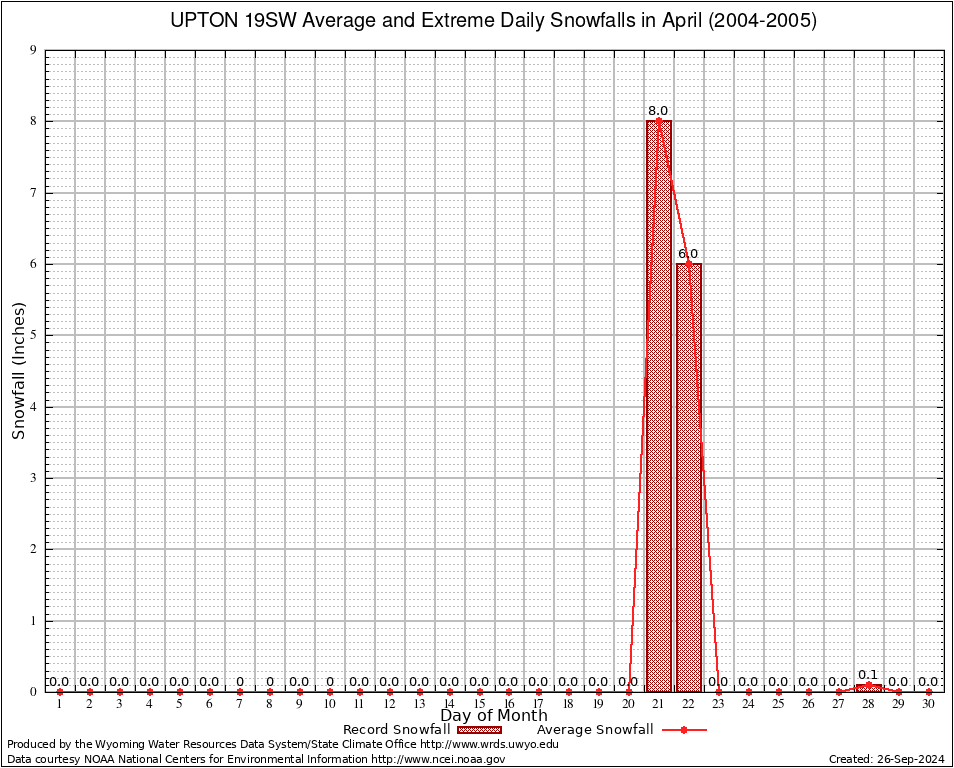Click the 'Created: 26-Sep-2024' text

(886, 759)
